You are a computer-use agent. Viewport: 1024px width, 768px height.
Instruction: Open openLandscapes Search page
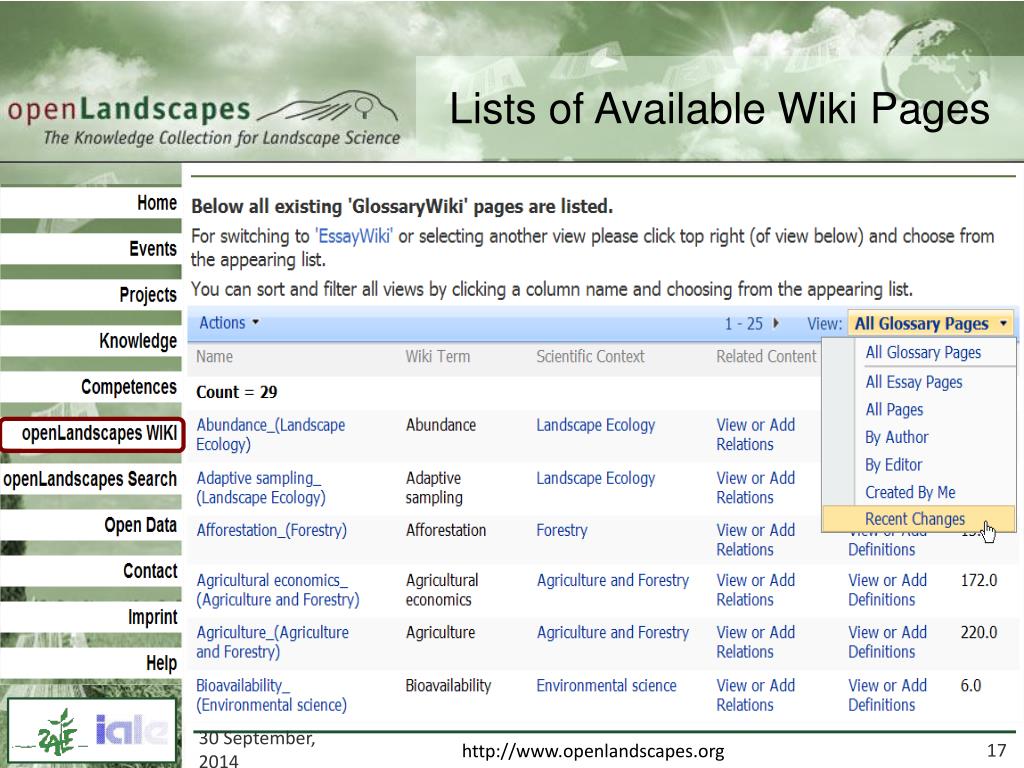[x=89, y=479]
